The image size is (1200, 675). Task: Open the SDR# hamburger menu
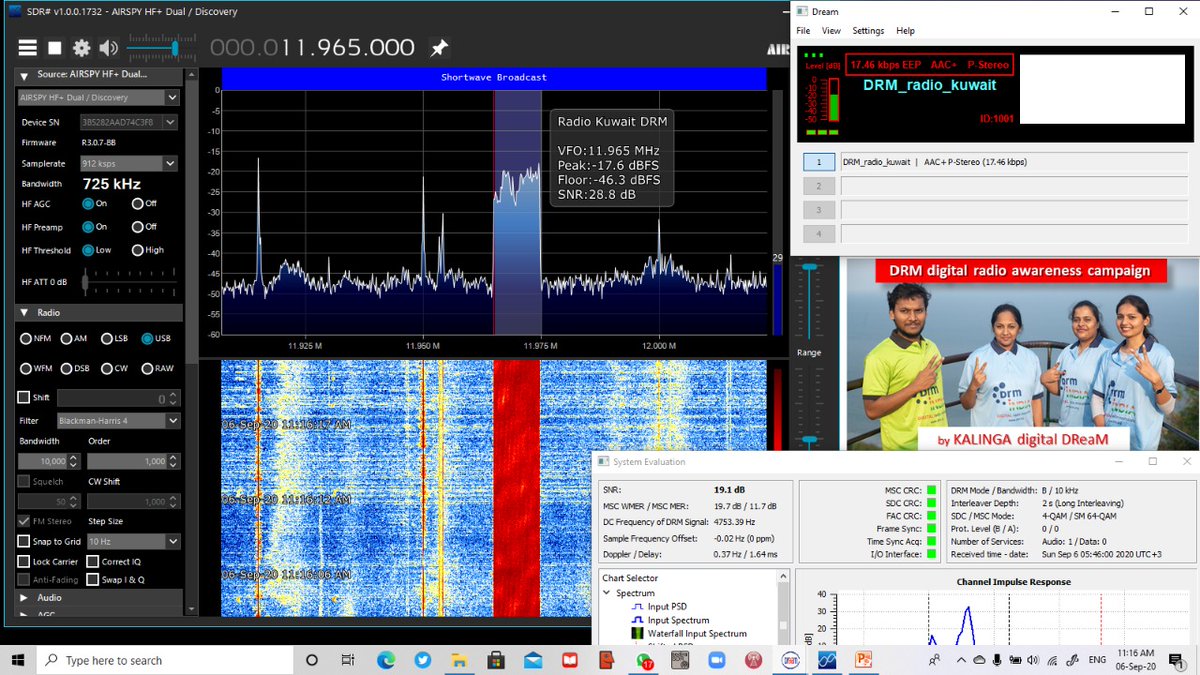click(x=28, y=48)
